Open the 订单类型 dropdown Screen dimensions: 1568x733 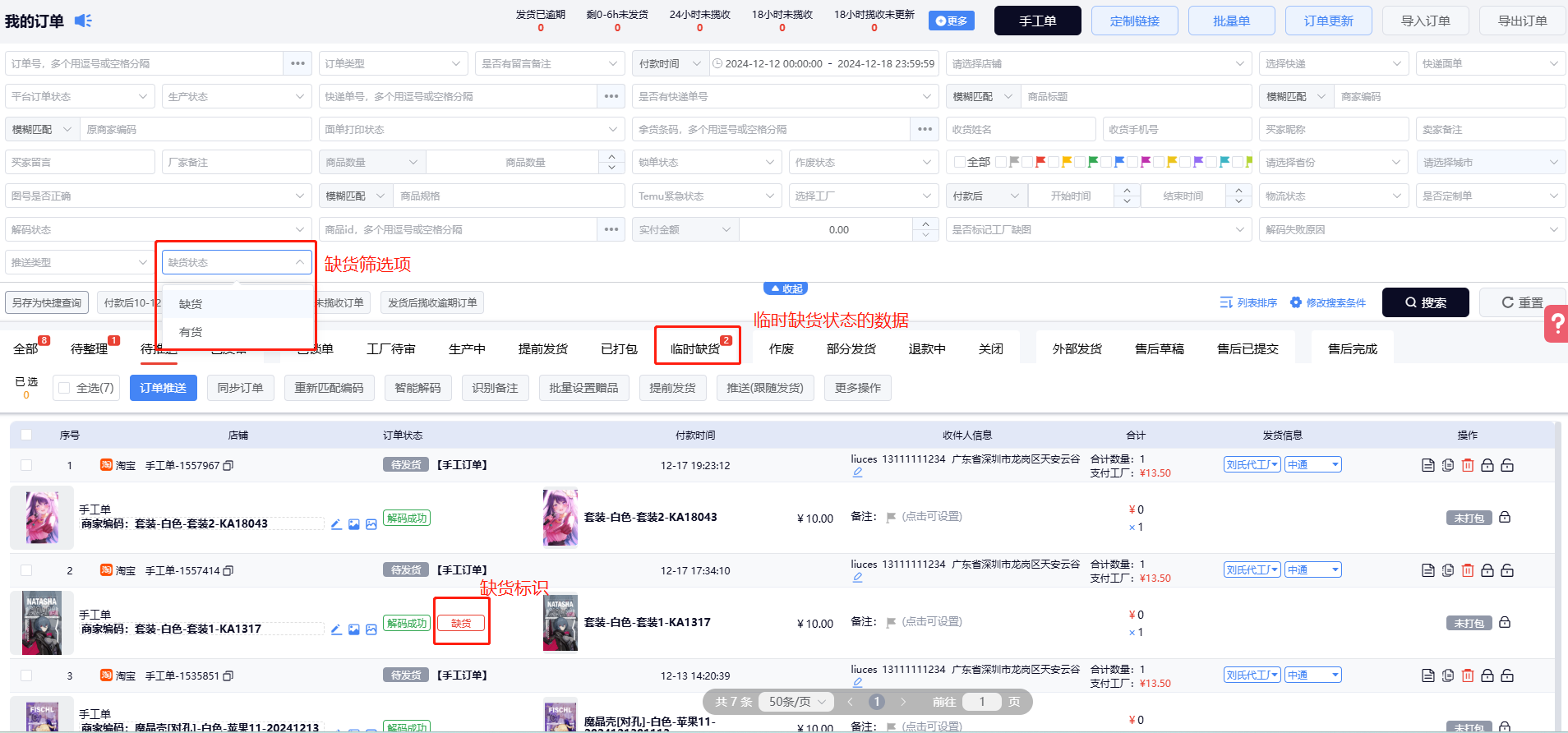393,63
